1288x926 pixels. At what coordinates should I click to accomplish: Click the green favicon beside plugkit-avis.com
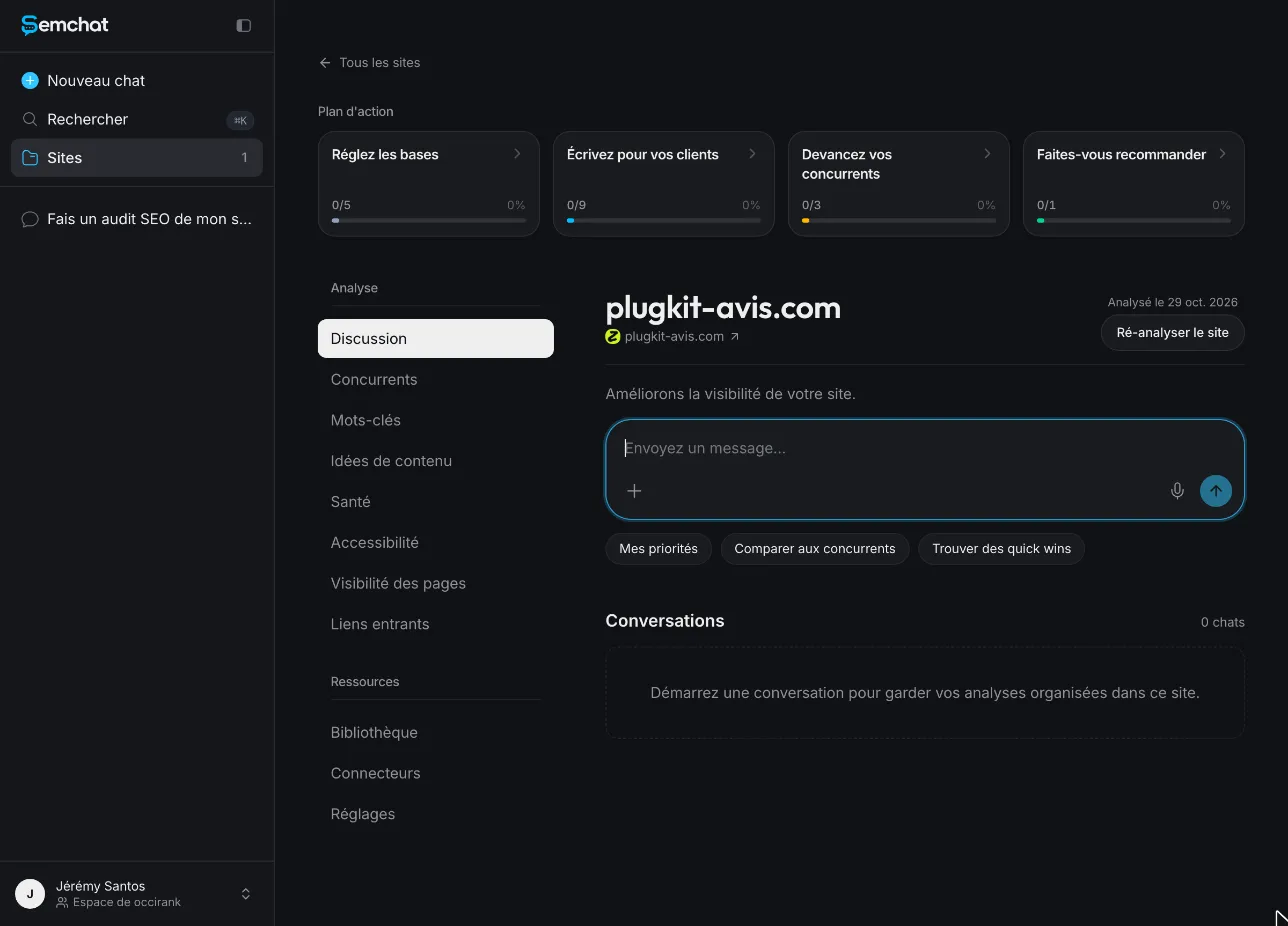(613, 337)
